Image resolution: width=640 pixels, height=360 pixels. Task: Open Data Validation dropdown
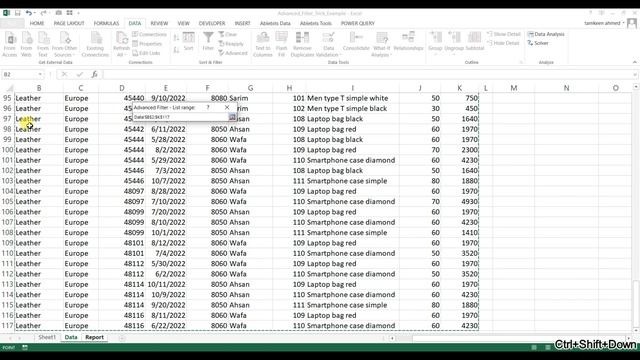point(329,44)
